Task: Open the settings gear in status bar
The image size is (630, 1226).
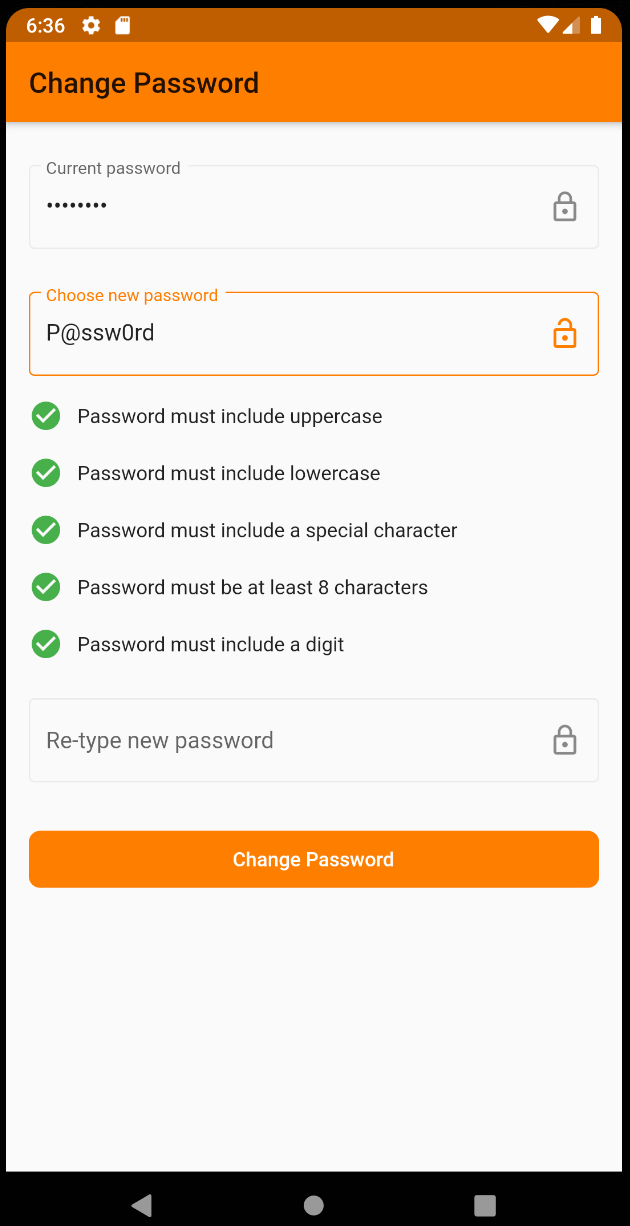Action: 90,25
